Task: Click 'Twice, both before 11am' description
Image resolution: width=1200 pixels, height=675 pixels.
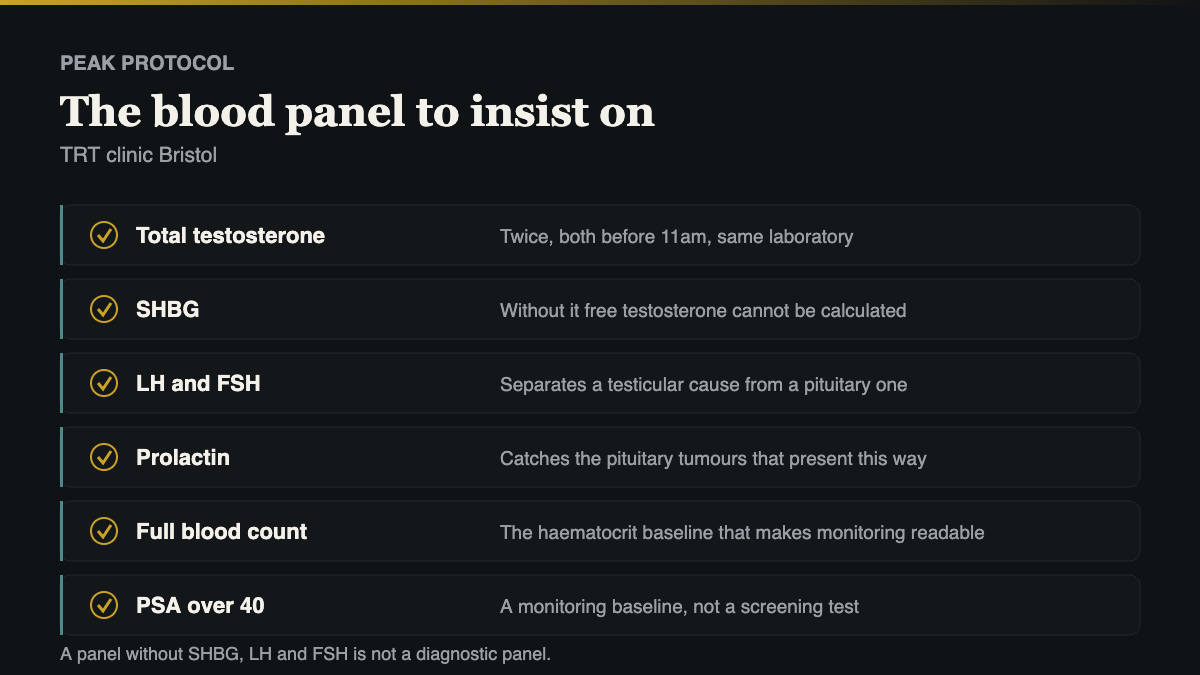Action: pyautogui.click(x=676, y=237)
